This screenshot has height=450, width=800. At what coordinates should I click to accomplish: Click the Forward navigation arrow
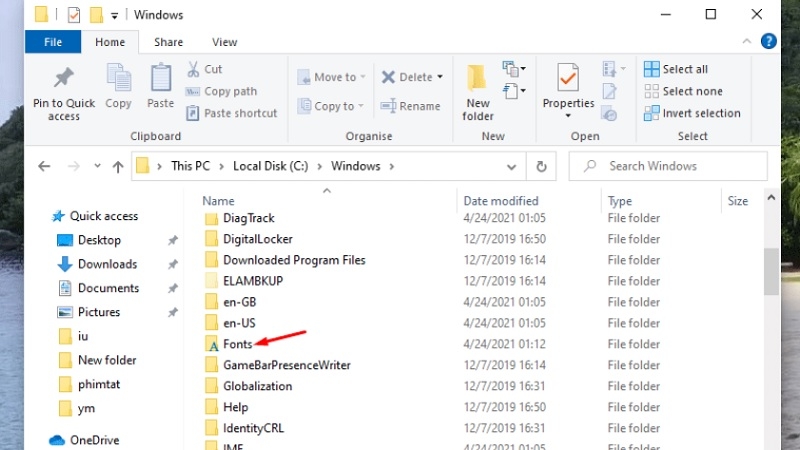(74, 166)
